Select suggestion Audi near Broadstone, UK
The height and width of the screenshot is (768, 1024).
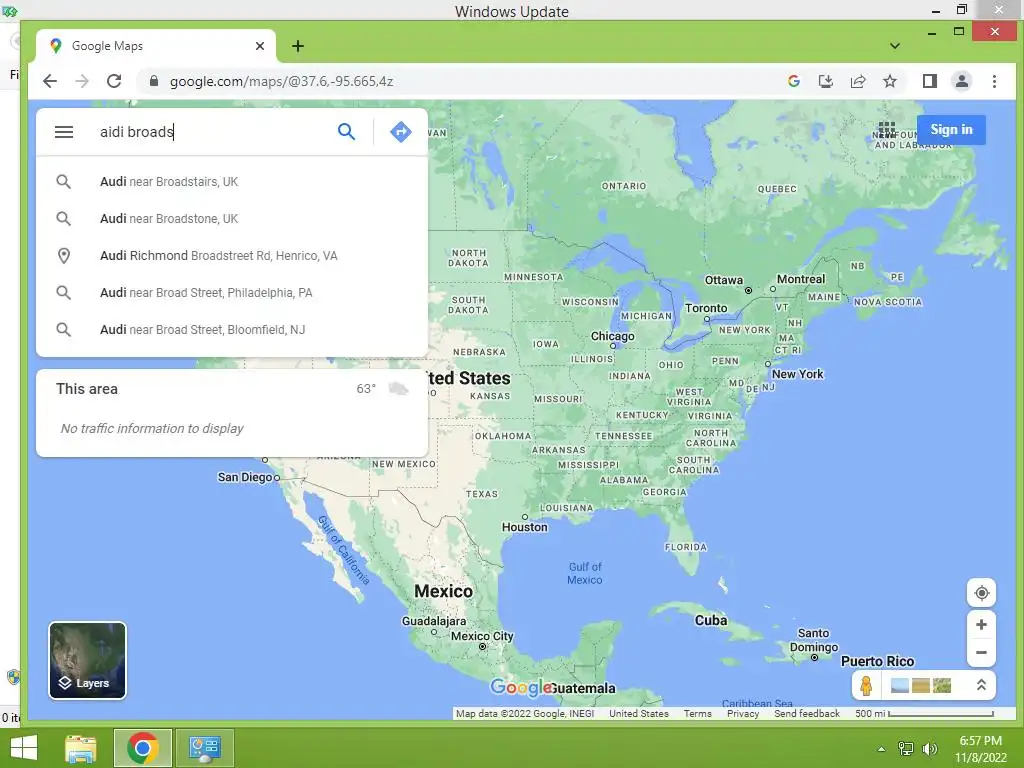click(232, 219)
